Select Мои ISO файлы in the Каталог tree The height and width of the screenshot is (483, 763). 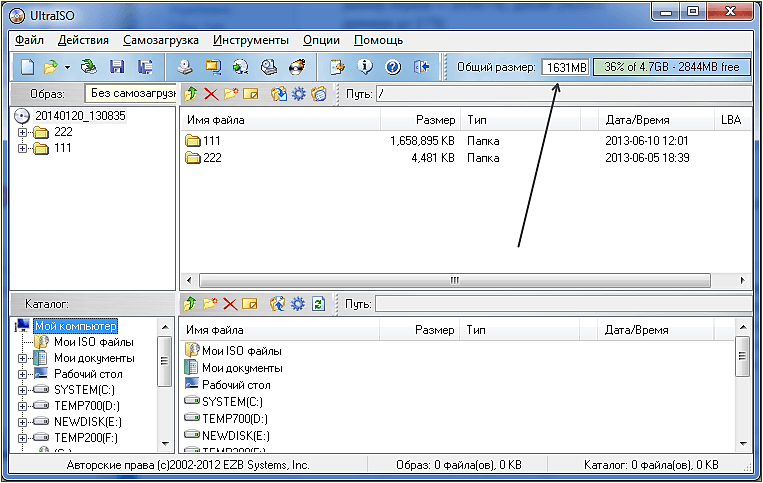(94, 342)
